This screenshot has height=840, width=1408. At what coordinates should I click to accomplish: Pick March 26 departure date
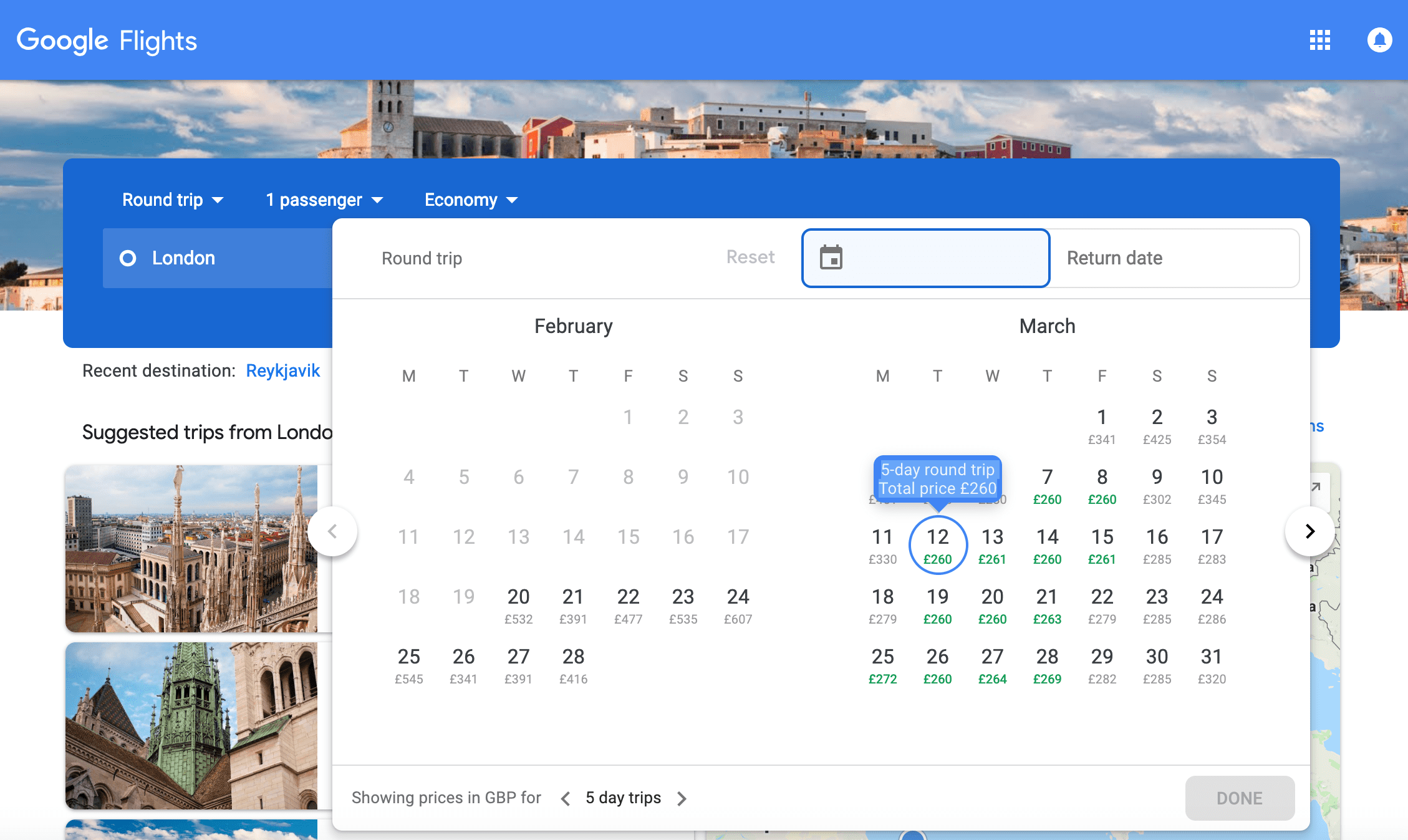[x=937, y=665]
